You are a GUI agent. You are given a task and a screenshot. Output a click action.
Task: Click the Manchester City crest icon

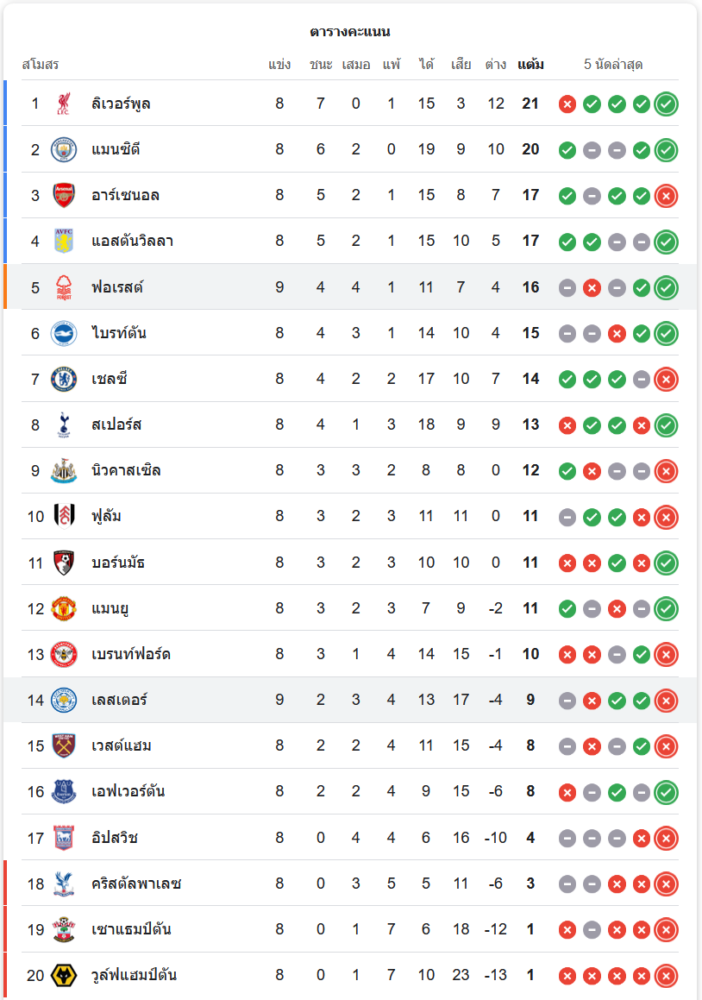[x=64, y=149]
